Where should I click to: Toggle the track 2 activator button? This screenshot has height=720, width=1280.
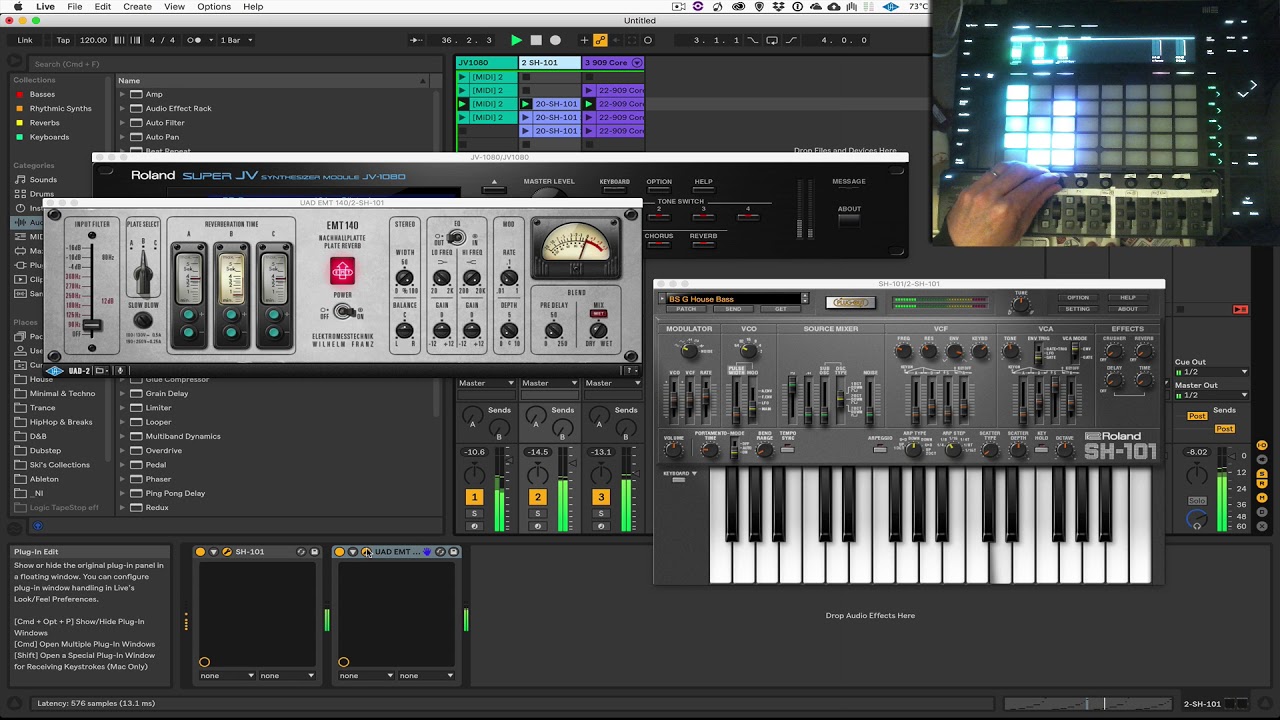pyautogui.click(x=537, y=497)
